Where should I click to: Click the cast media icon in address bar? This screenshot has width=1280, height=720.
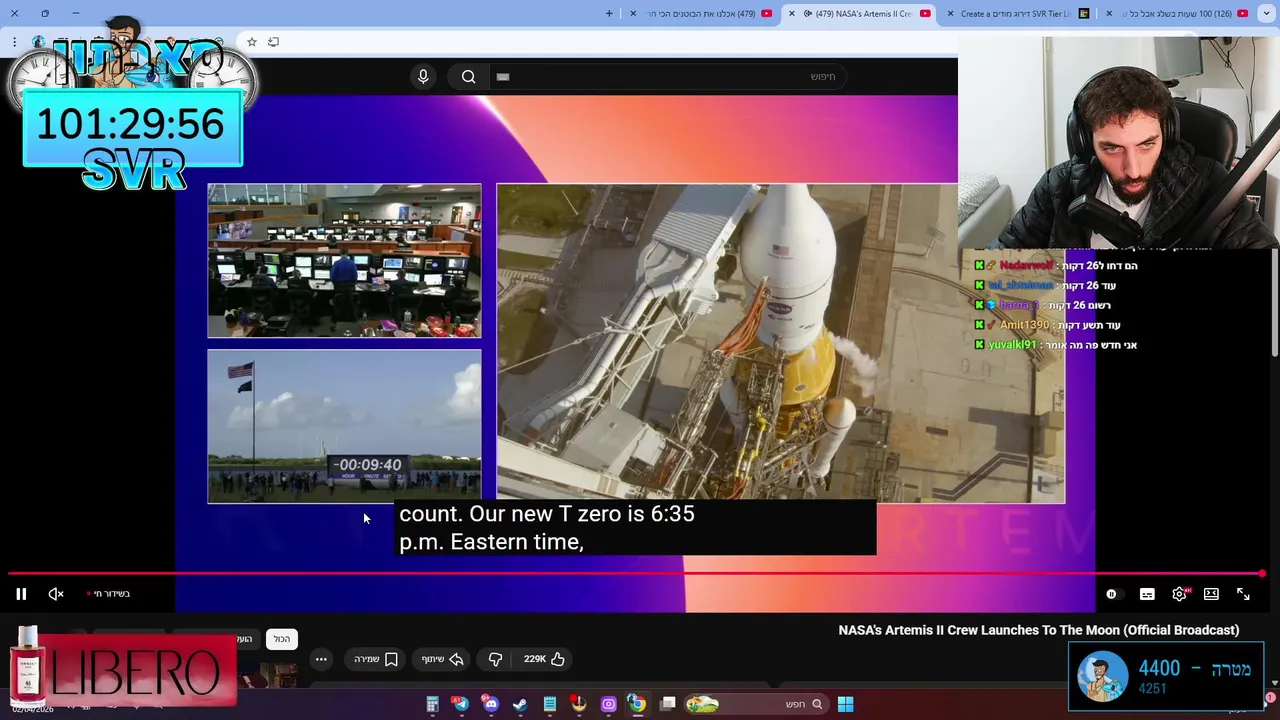(x=273, y=42)
